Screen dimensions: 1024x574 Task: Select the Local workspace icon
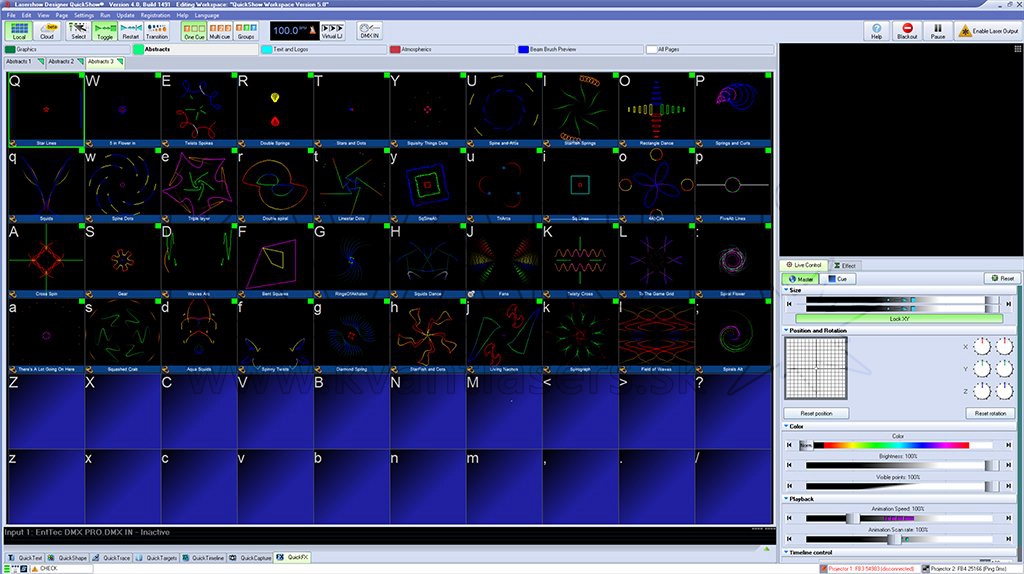click(x=19, y=31)
